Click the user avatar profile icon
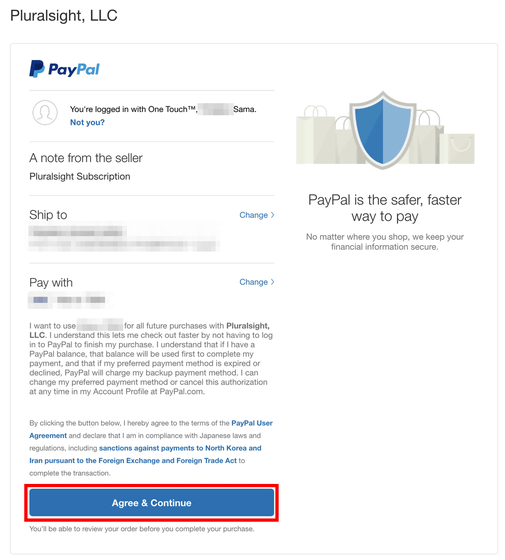 point(45,112)
